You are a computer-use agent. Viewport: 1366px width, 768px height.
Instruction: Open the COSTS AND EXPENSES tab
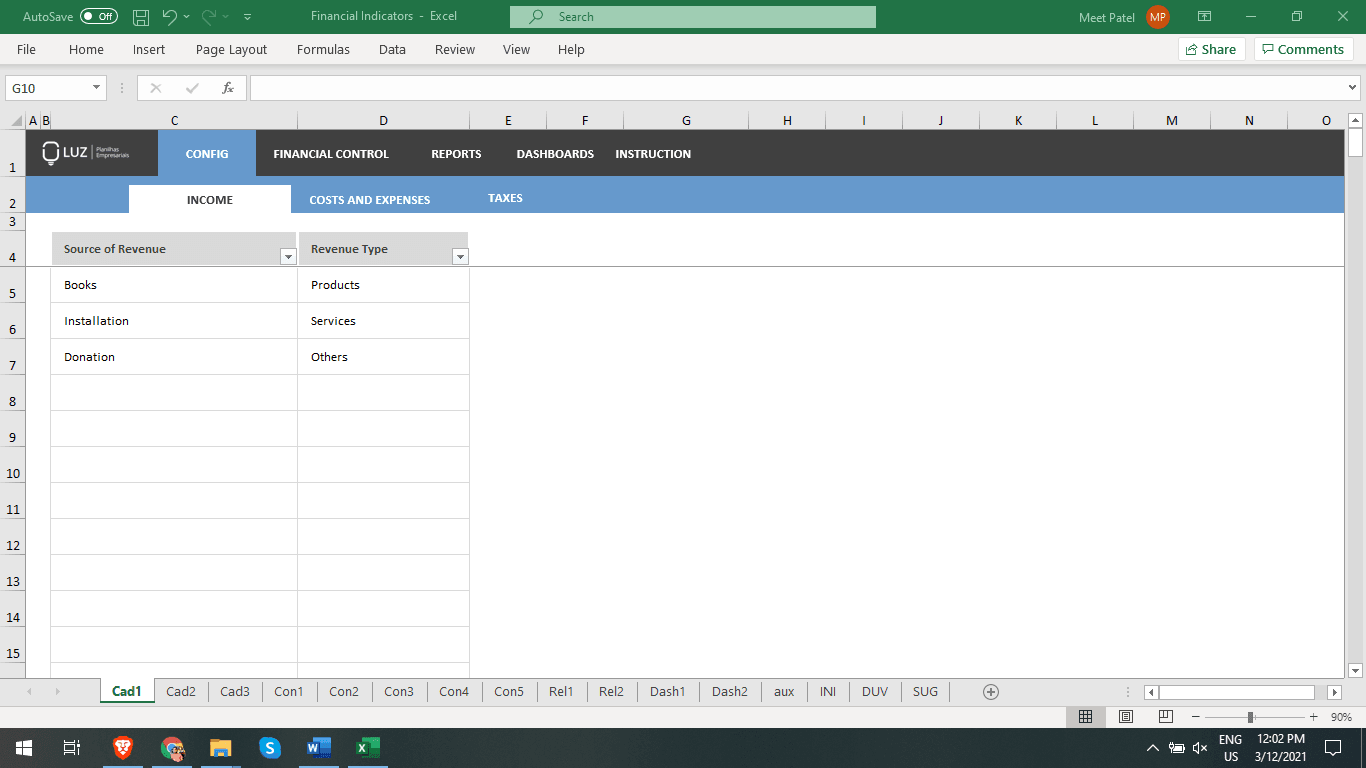pos(369,199)
